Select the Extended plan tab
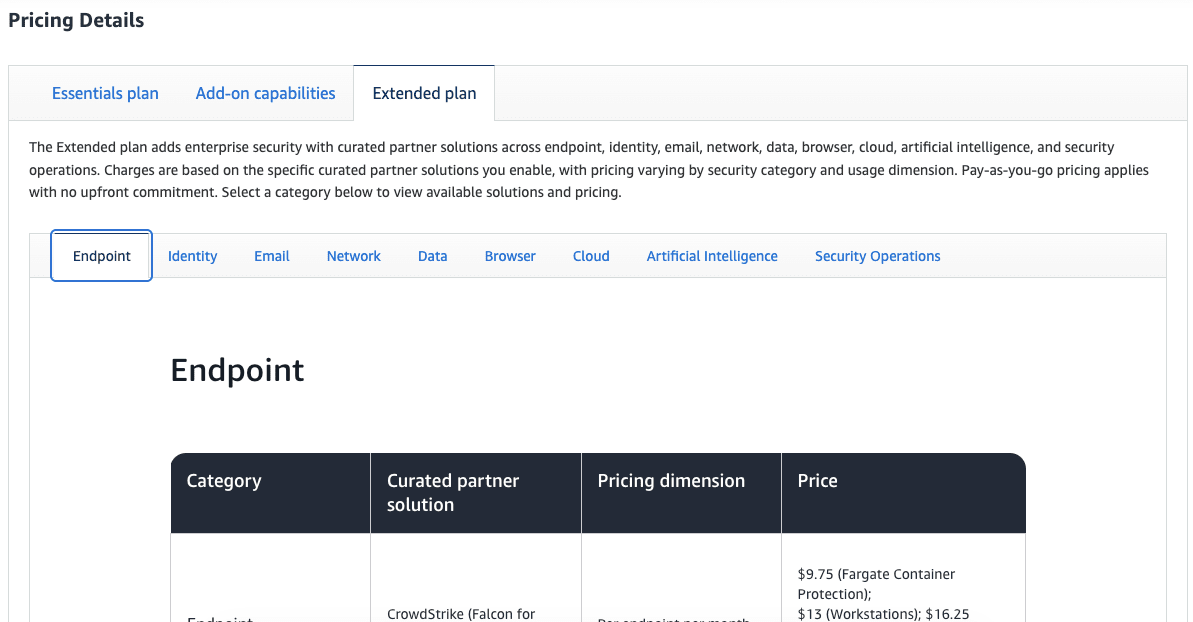 pos(424,93)
